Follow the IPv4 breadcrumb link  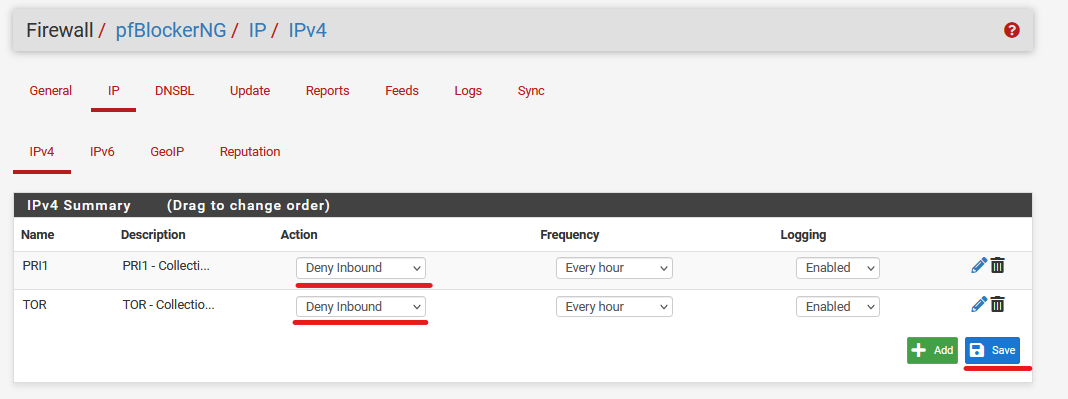(307, 31)
